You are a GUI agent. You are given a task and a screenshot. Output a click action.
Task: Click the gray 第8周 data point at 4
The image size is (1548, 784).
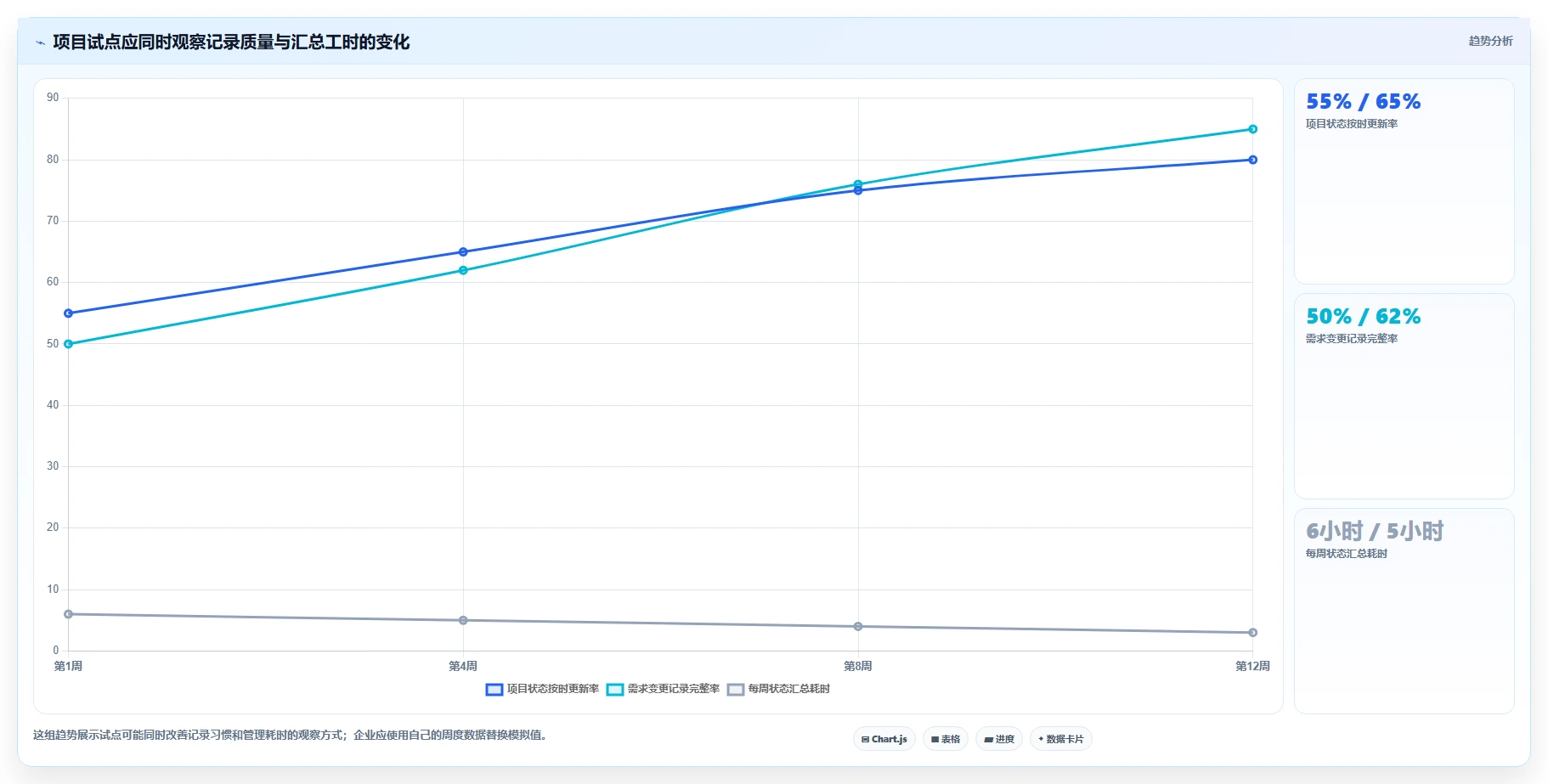click(858, 626)
